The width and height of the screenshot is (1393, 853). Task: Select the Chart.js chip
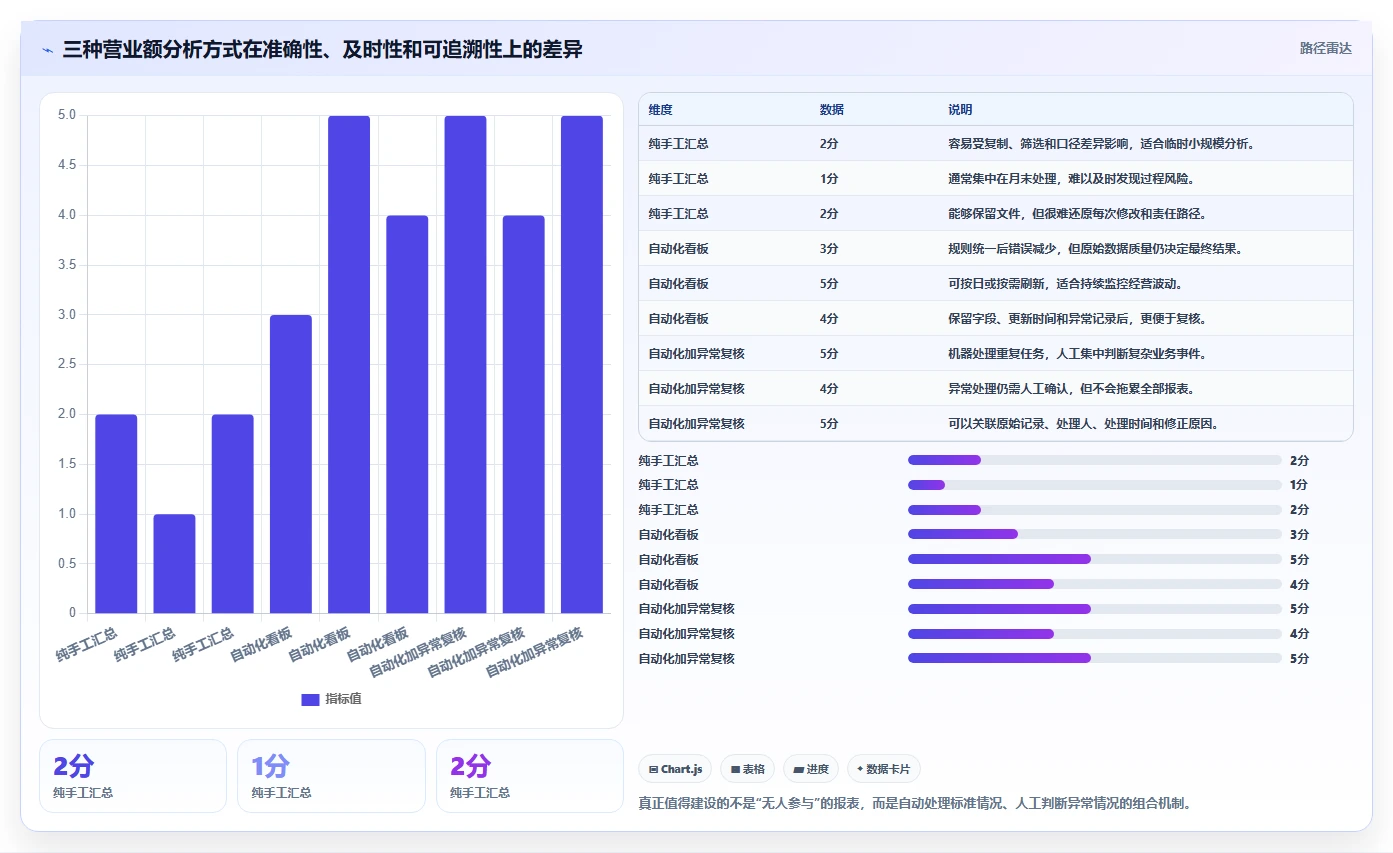675,769
